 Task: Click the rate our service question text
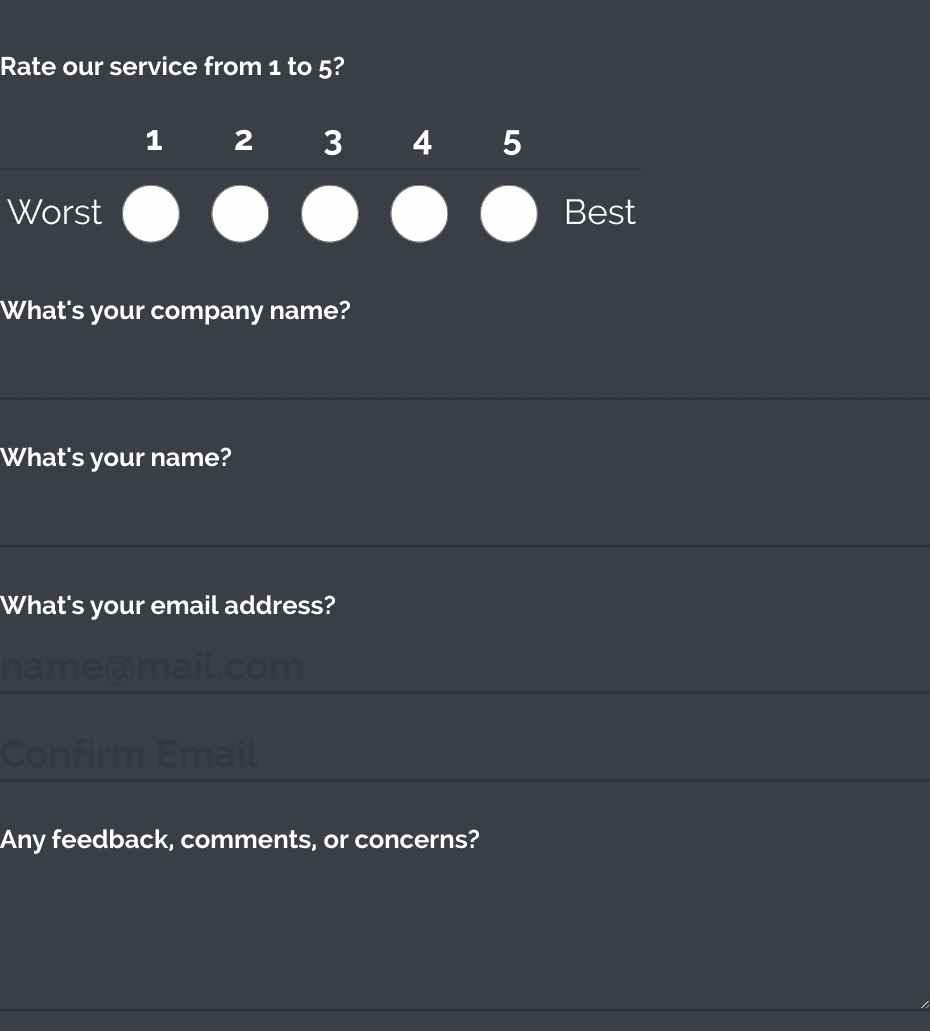pos(173,66)
